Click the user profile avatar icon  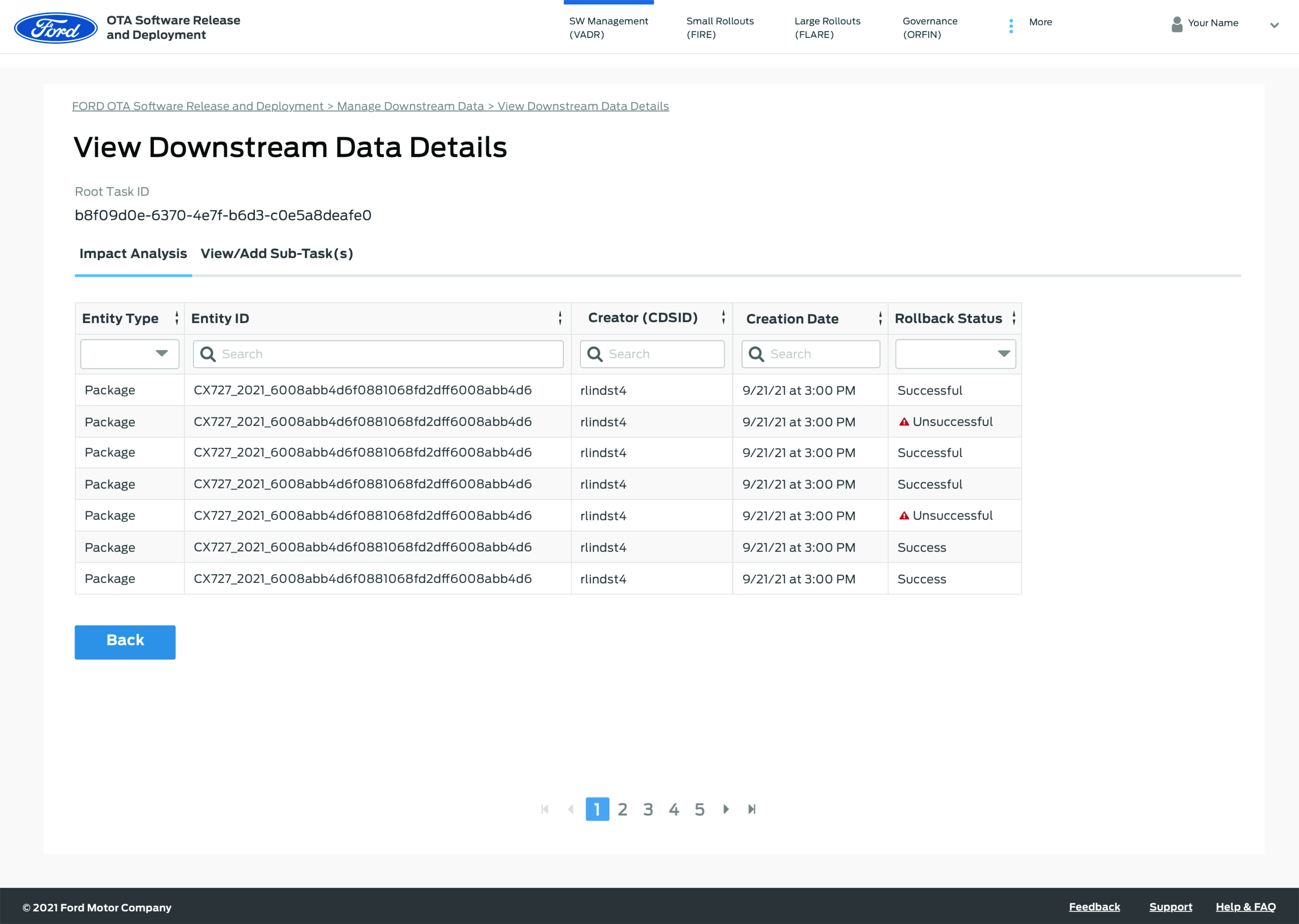[1177, 24]
